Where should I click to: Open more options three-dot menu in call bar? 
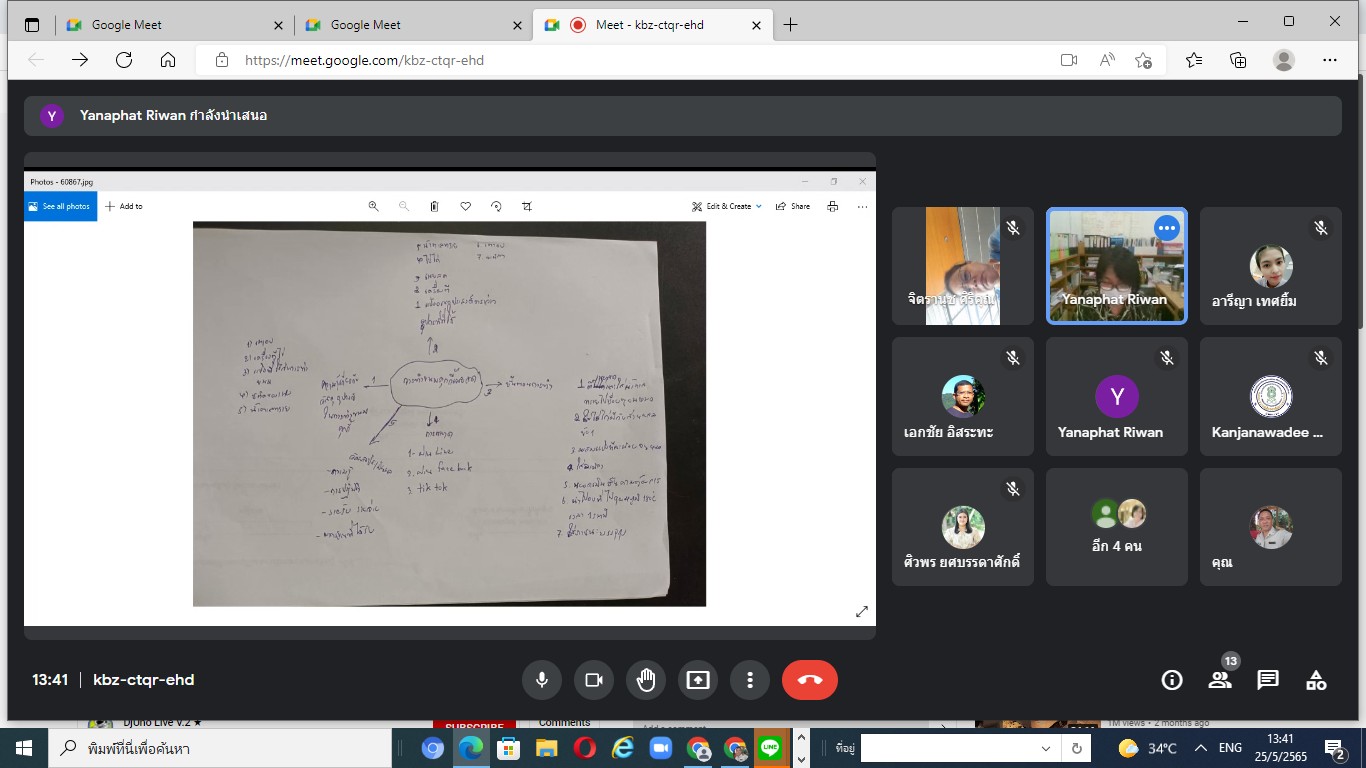pyautogui.click(x=750, y=680)
